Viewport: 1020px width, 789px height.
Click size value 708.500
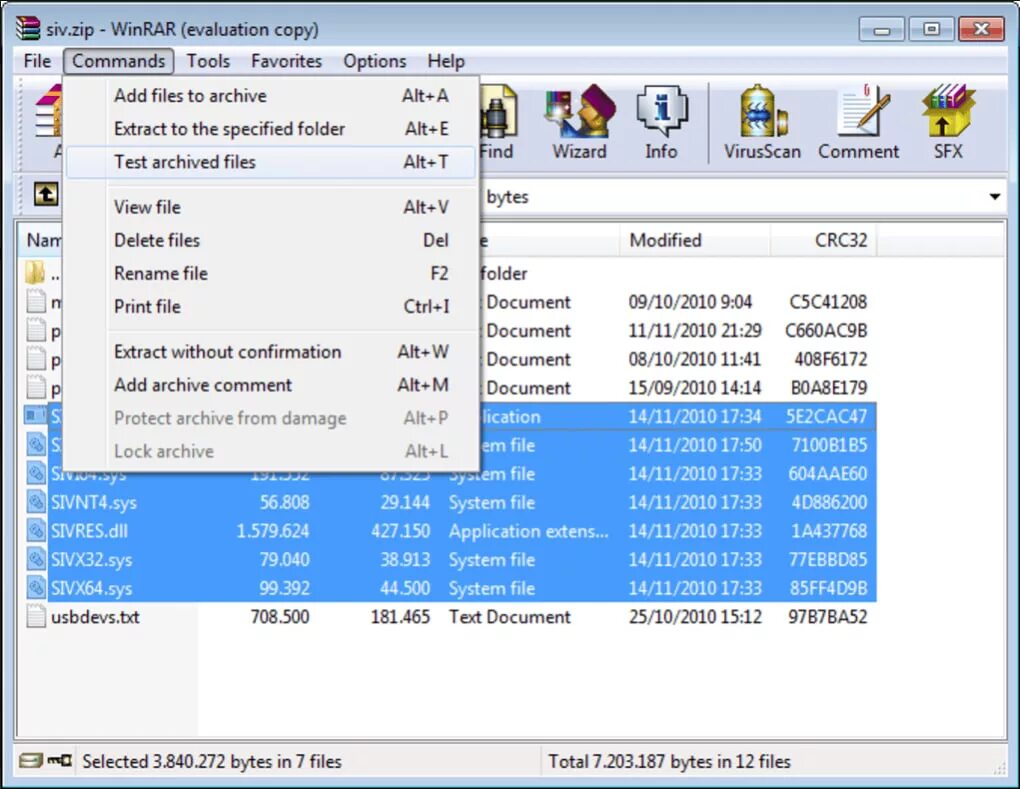(x=280, y=617)
